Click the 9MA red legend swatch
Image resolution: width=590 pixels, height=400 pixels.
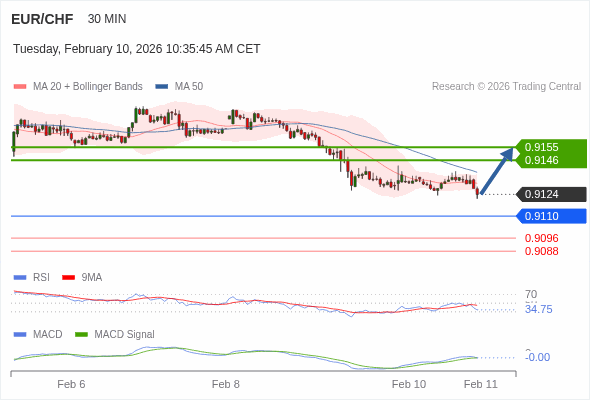[68, 278]
